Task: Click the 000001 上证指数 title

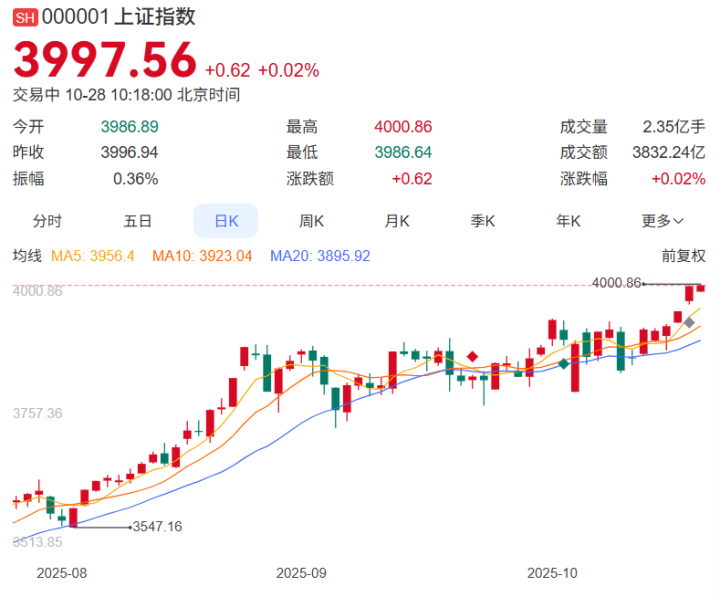Action: [118, 17]
